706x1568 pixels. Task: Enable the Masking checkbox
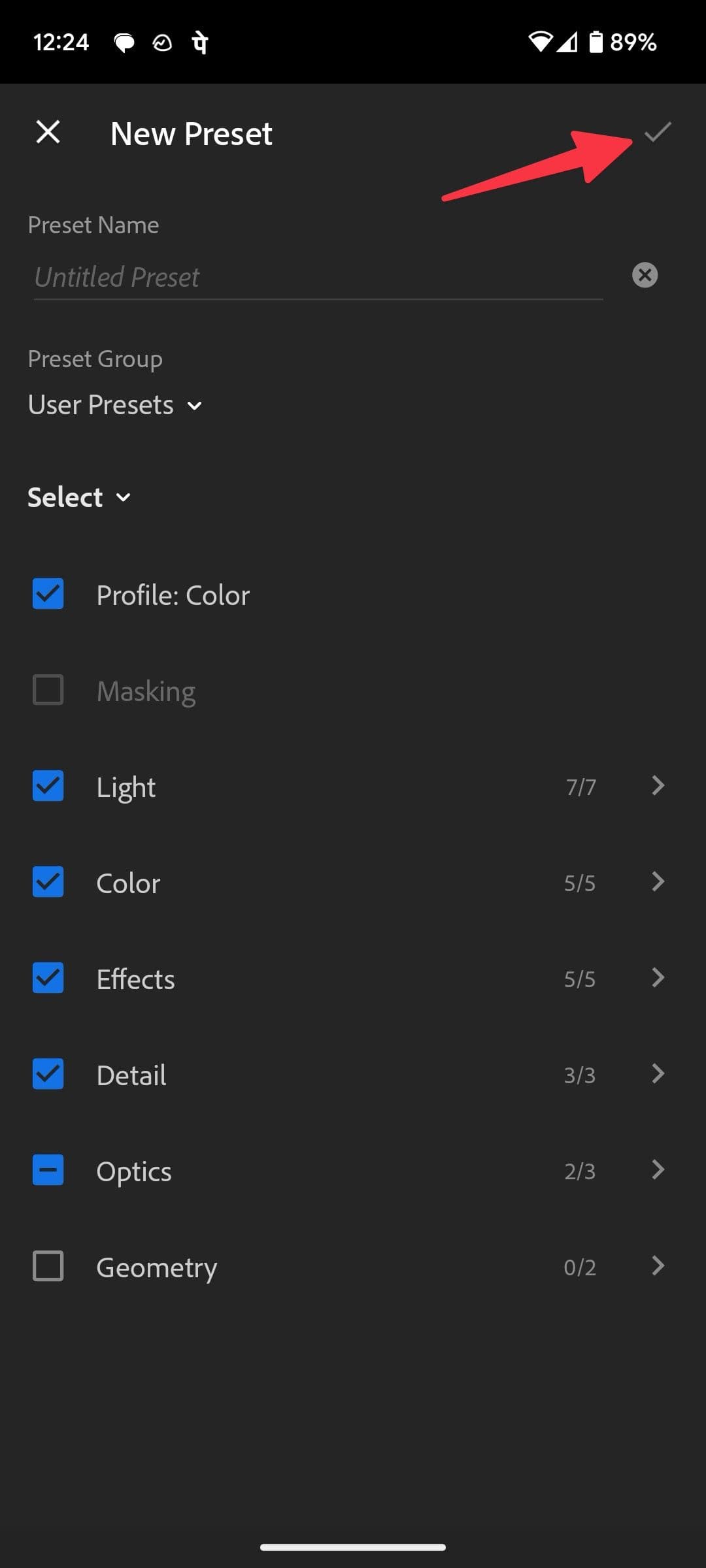click(48, 690)
